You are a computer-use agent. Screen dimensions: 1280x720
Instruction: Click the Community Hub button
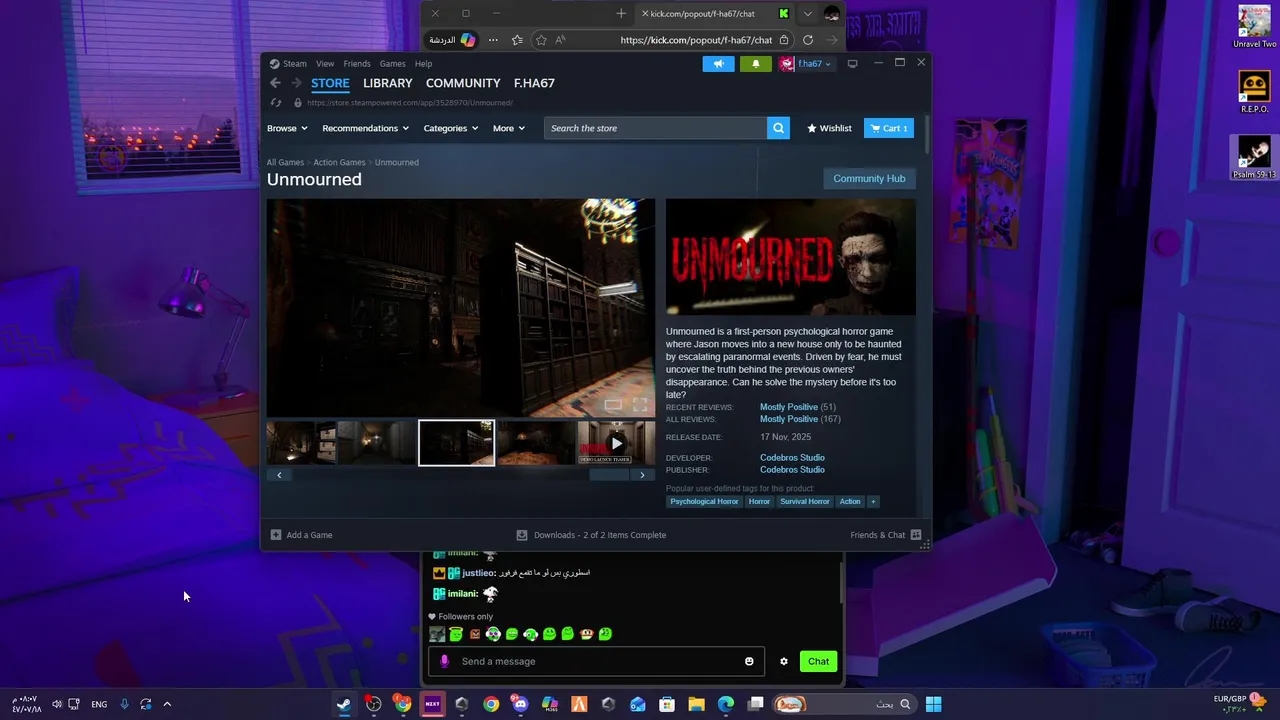tap(869, 179)
